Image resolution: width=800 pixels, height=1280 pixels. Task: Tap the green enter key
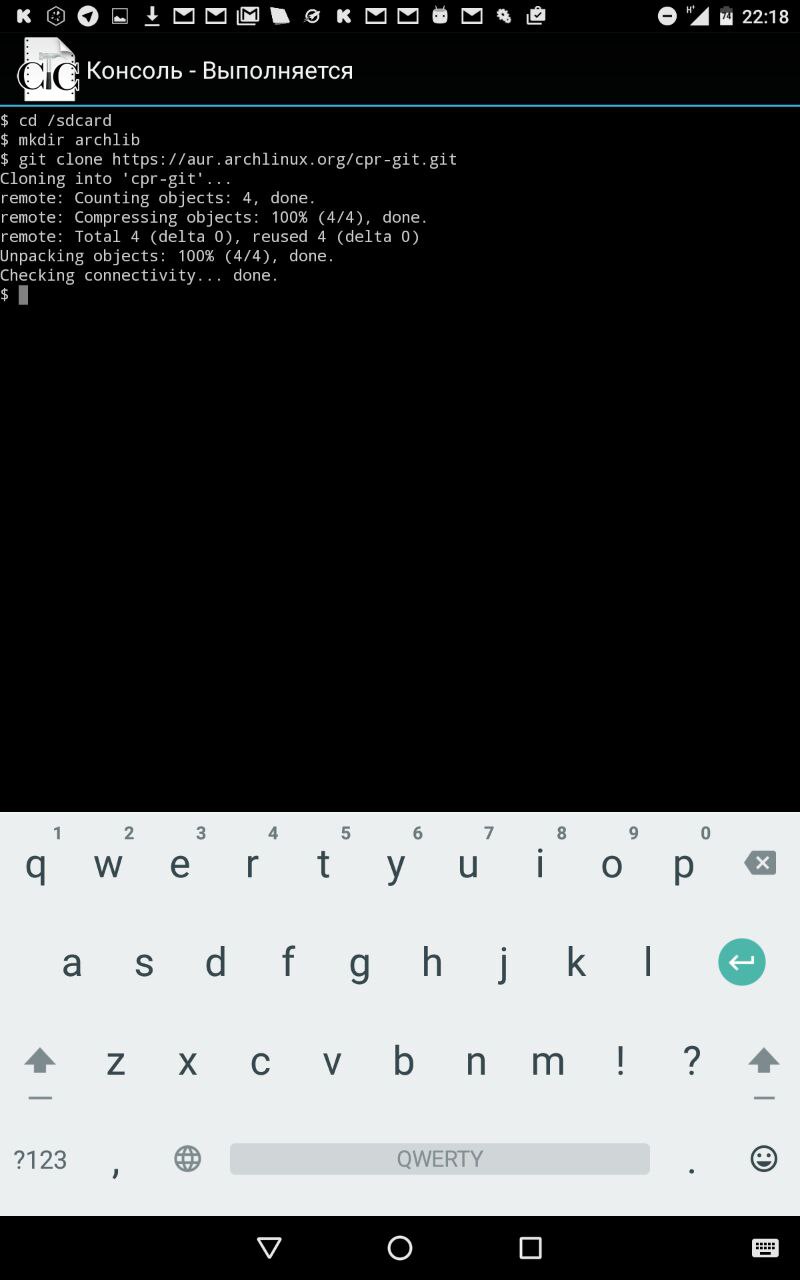[x=742, y=962]
